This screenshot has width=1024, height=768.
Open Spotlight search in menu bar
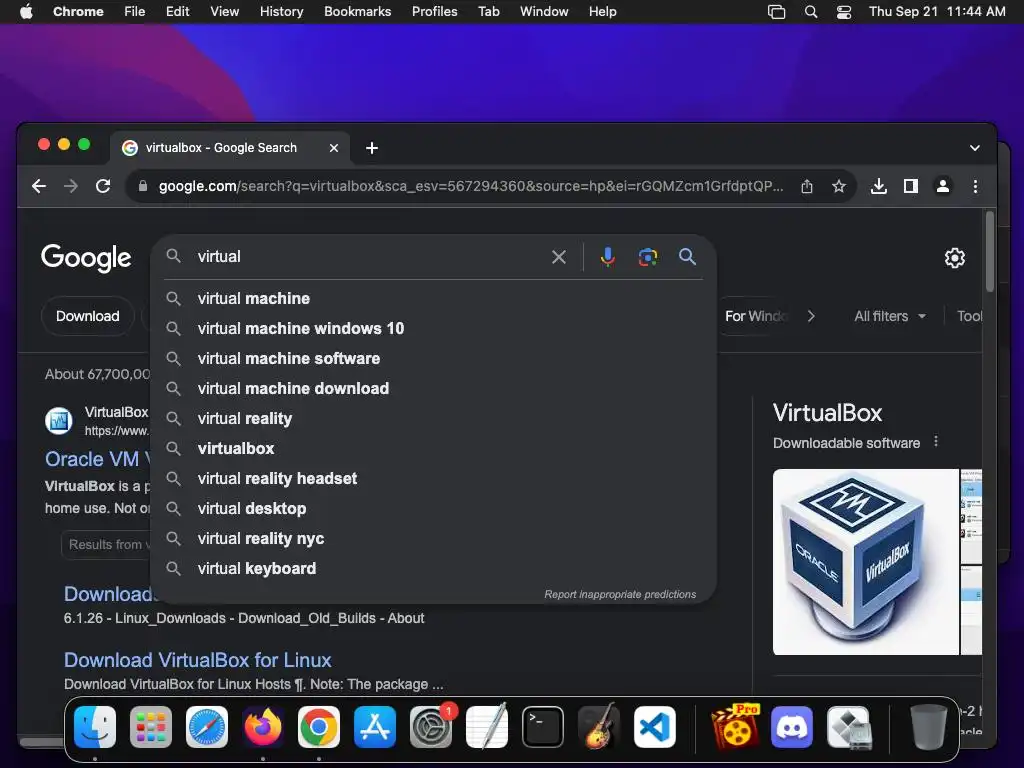pyautogui.click(x=811, y=12)
